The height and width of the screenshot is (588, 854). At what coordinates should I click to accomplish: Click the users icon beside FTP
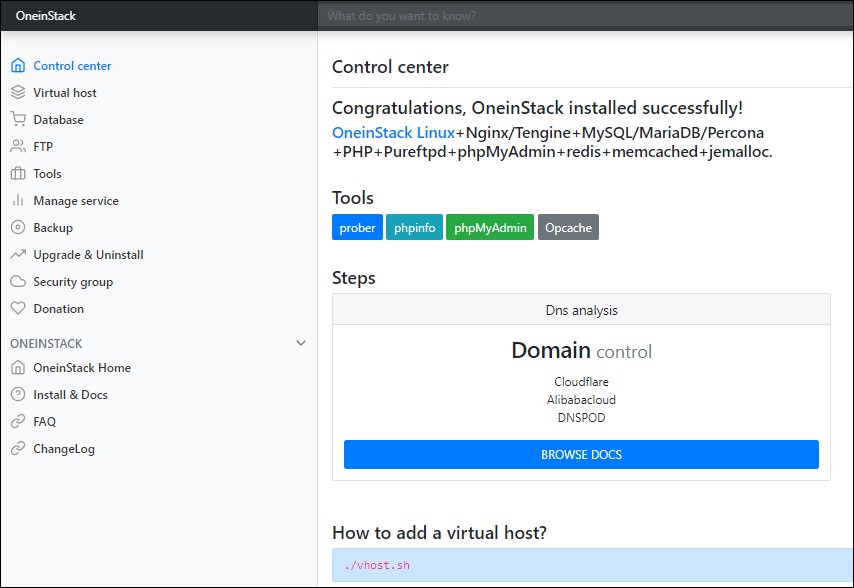coord(18,147)
